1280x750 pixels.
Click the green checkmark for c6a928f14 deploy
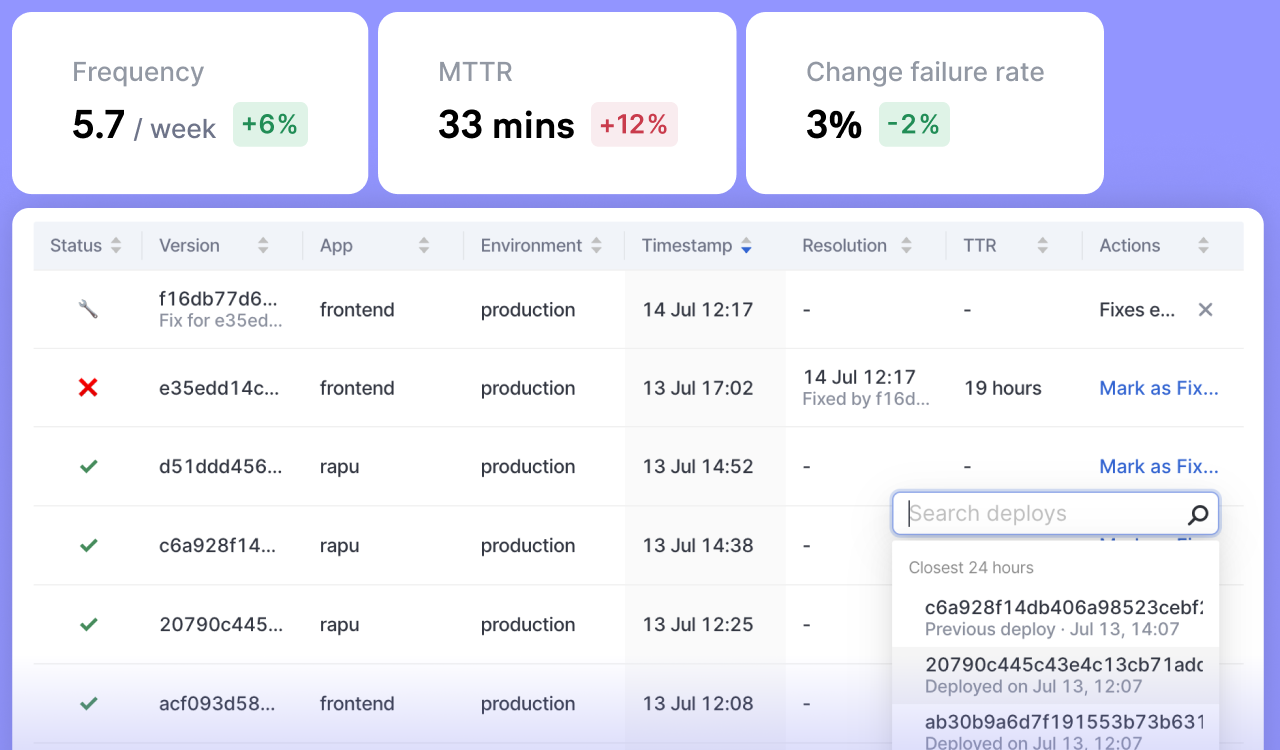point(88,545)
